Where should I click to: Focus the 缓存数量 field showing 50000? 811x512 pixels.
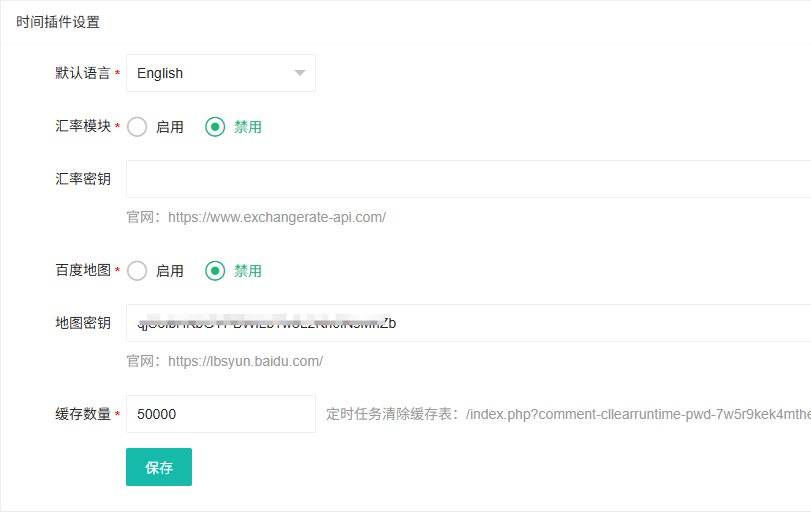point(220,414)
